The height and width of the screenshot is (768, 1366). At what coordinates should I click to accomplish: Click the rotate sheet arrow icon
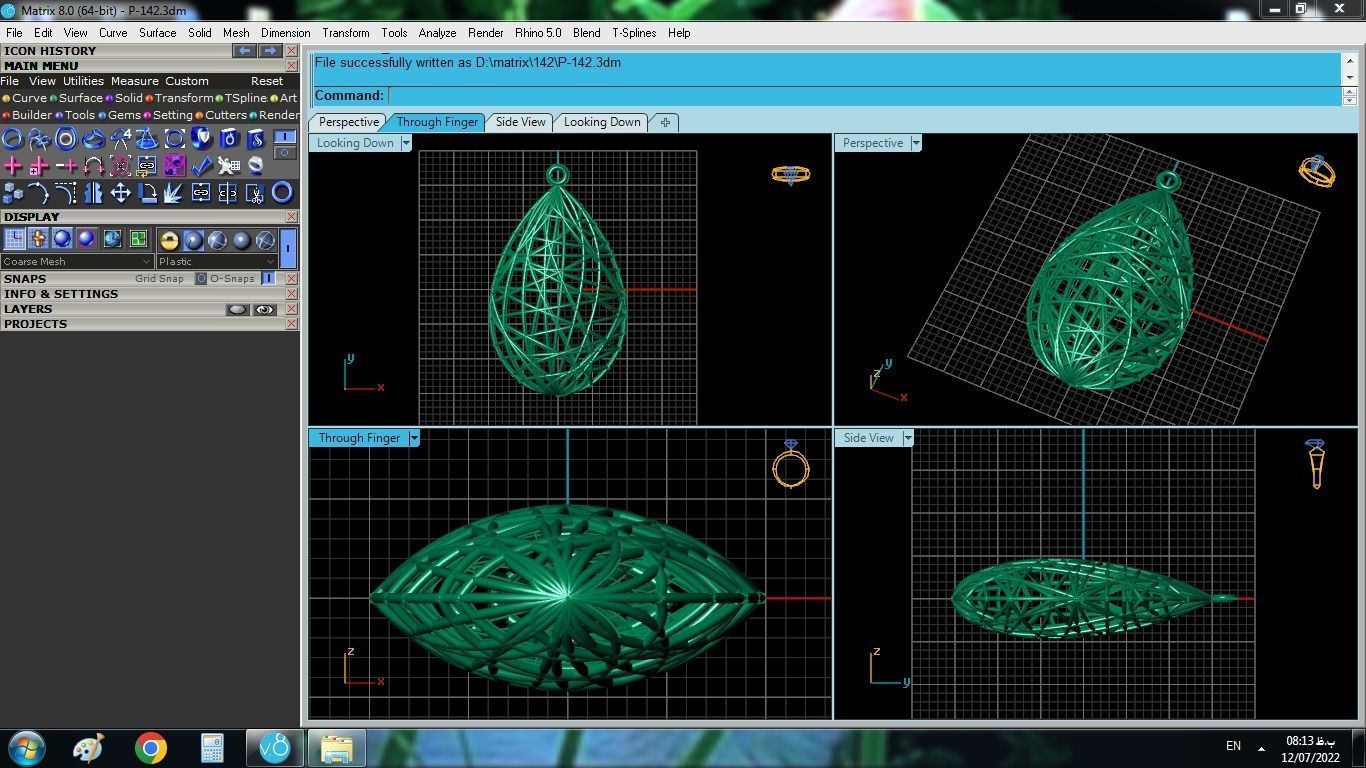pos(147,193)
